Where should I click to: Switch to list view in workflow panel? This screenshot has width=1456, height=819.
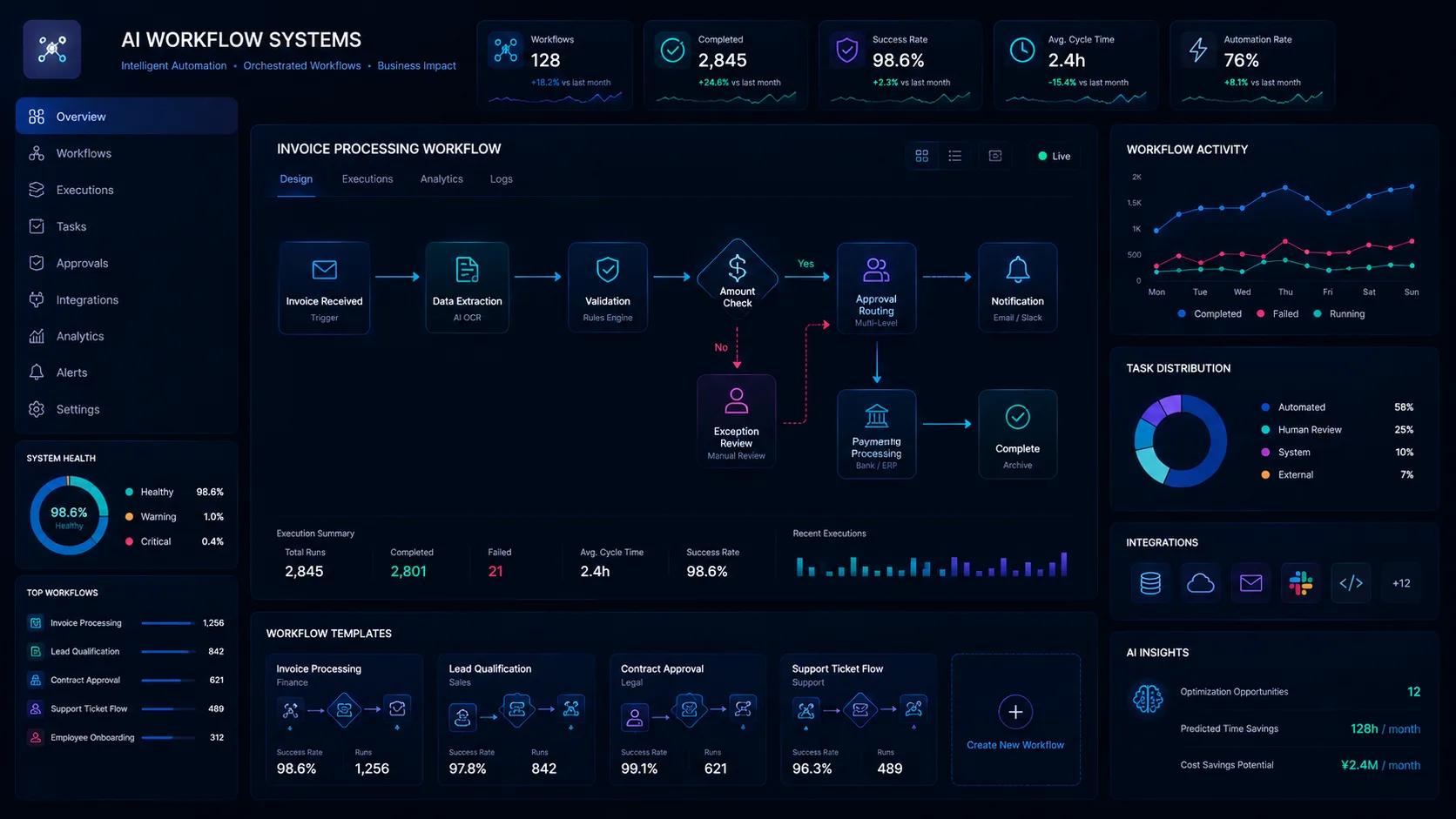(955, 156)
